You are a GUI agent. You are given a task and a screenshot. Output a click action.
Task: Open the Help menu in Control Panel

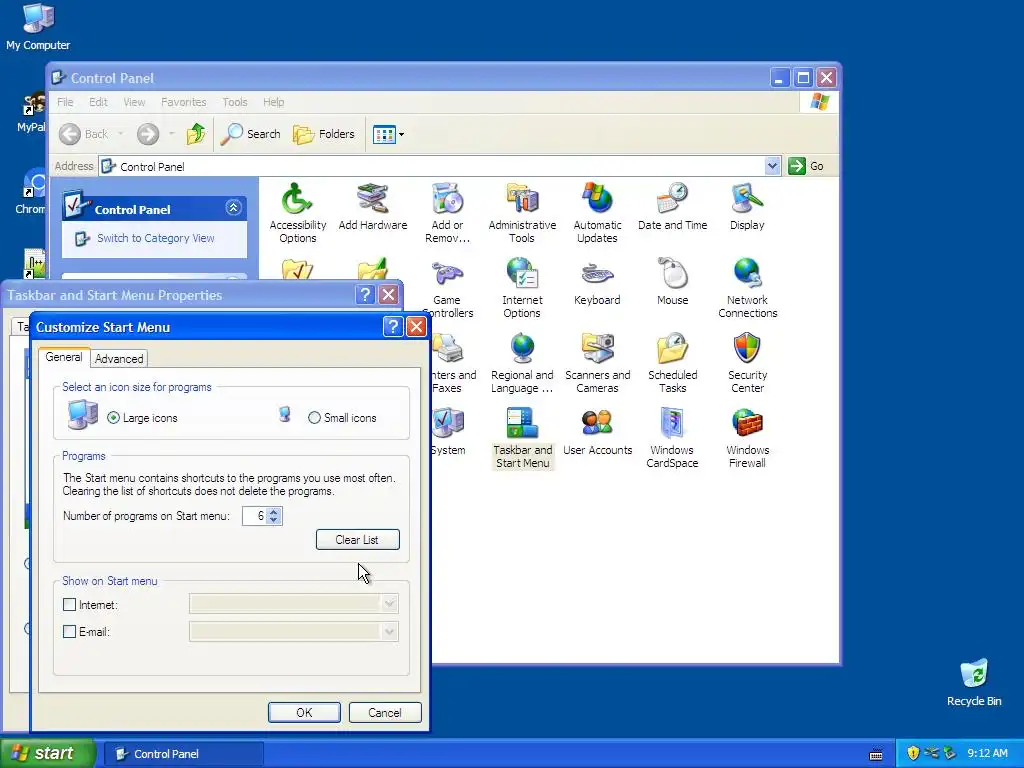[274, 102]
